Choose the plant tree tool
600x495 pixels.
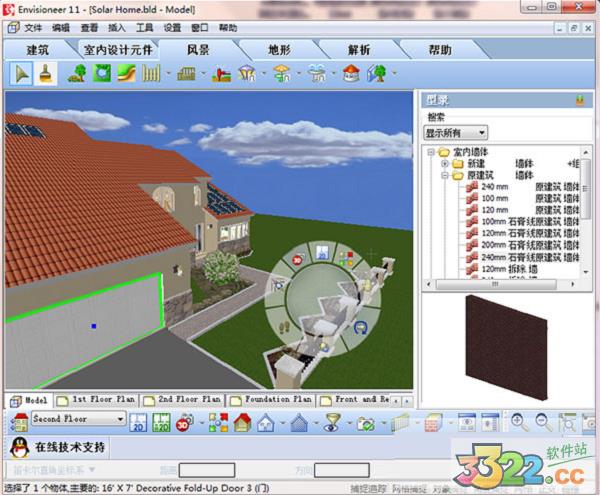pyautogui.click(x=77, y=73)
